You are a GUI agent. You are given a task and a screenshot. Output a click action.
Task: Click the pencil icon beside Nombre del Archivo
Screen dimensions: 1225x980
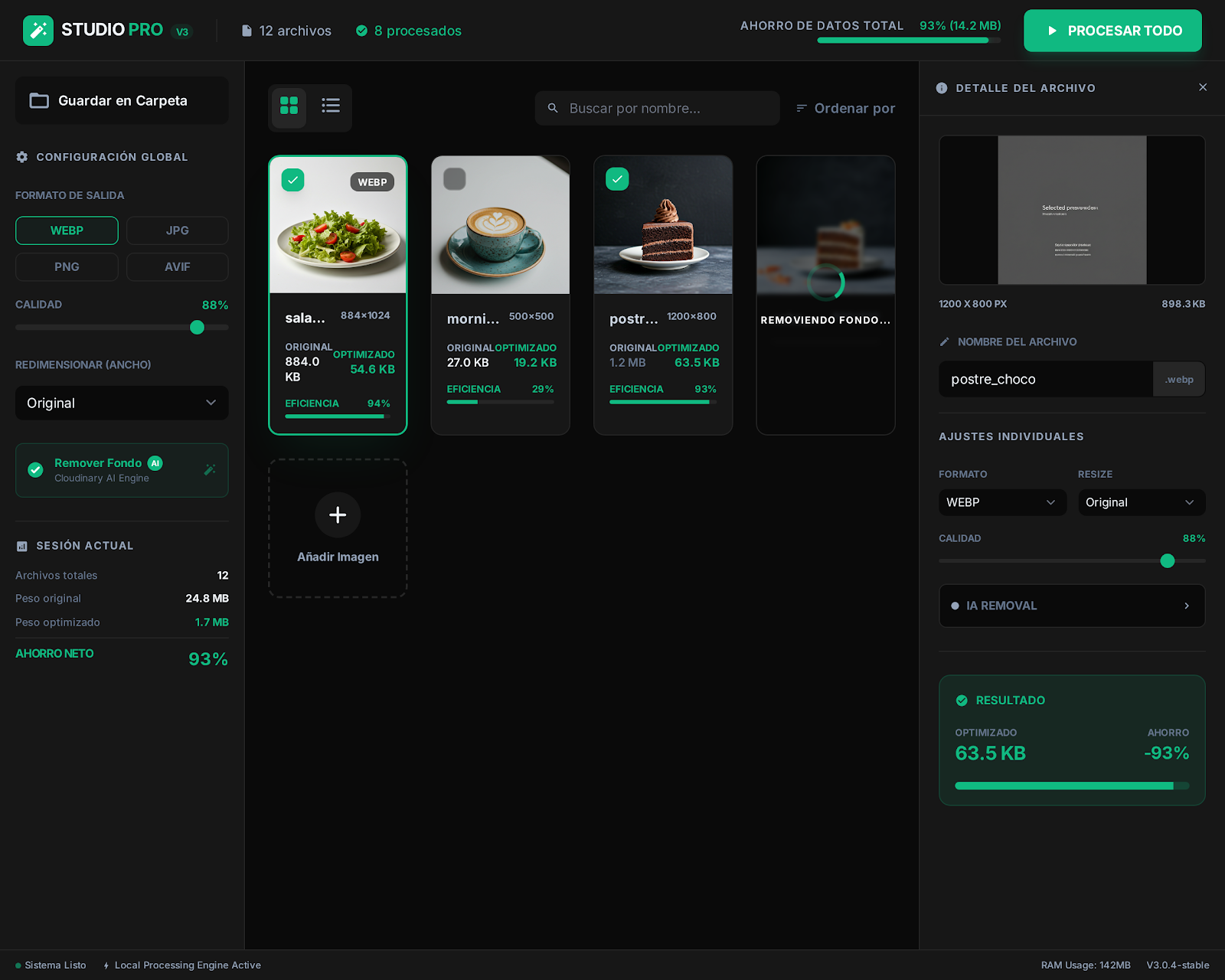[x=944, y=342]
